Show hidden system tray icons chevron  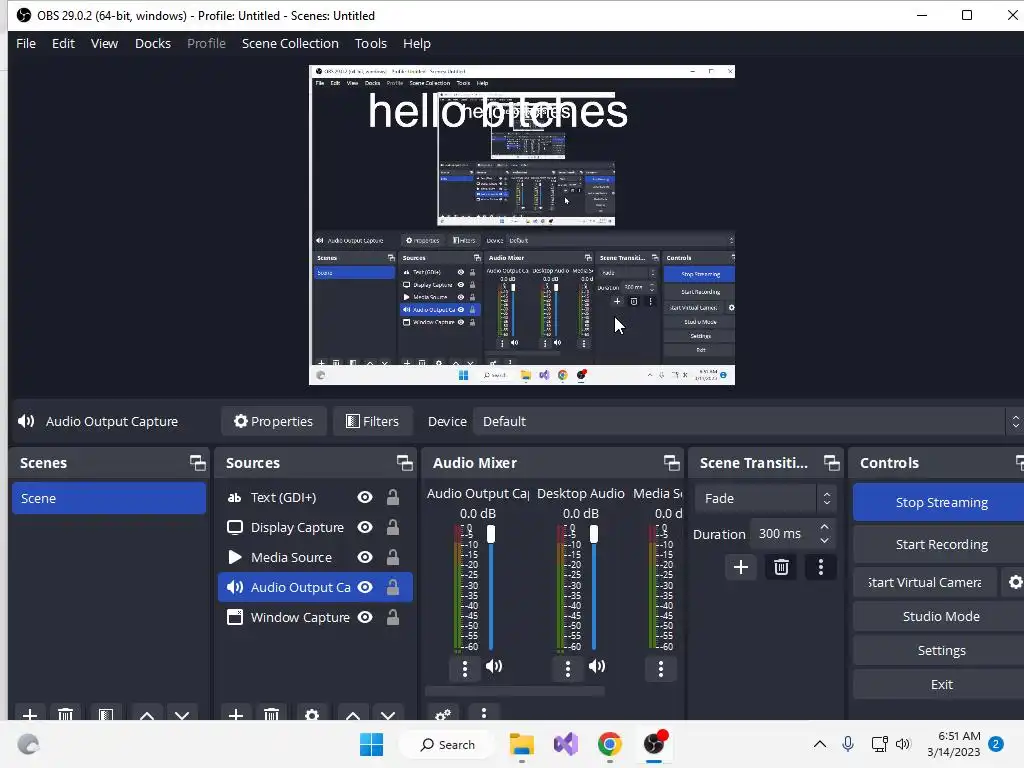[x=820, y=744]
